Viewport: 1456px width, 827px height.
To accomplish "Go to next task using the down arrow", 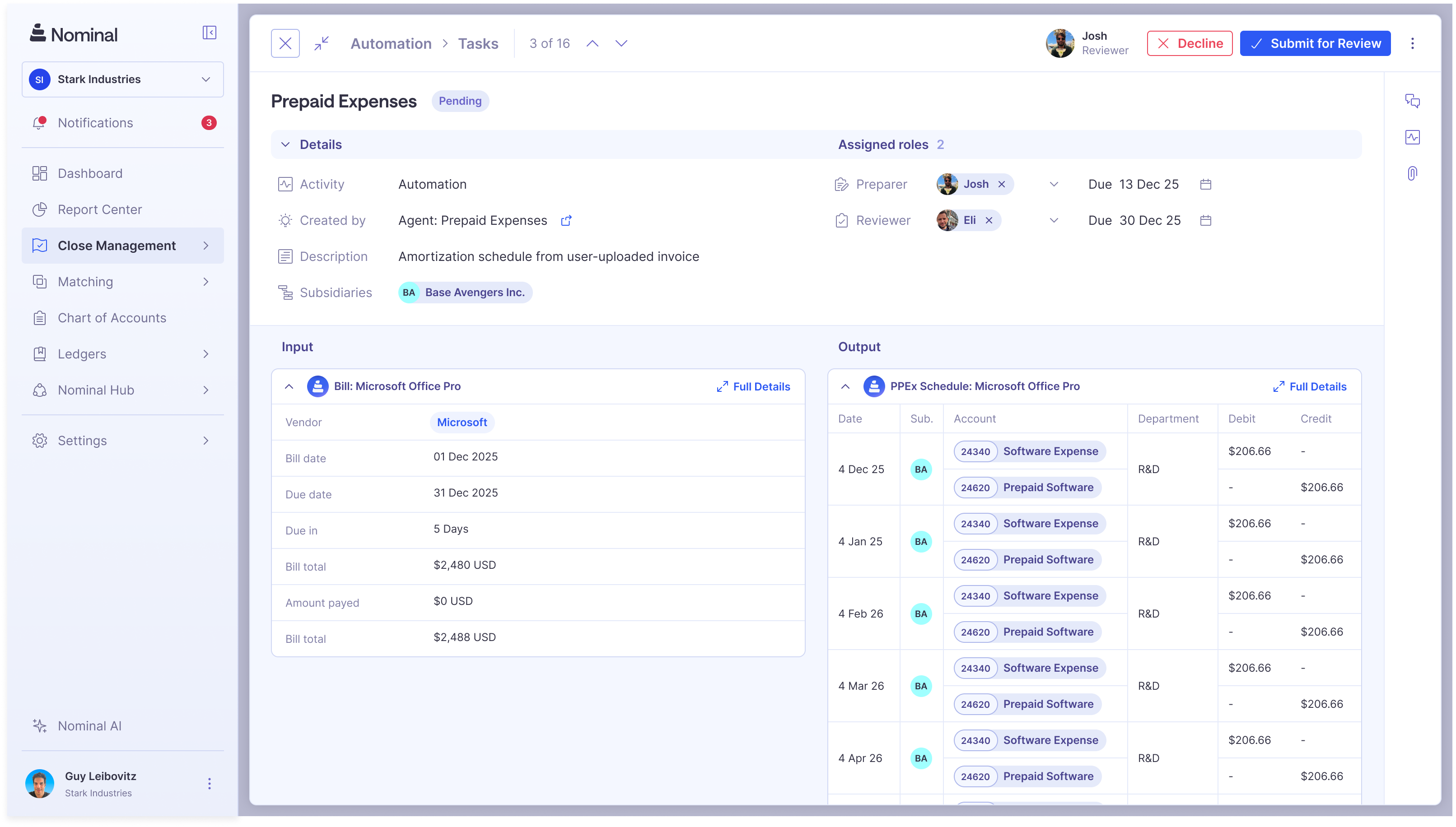I will pos(621,43).
